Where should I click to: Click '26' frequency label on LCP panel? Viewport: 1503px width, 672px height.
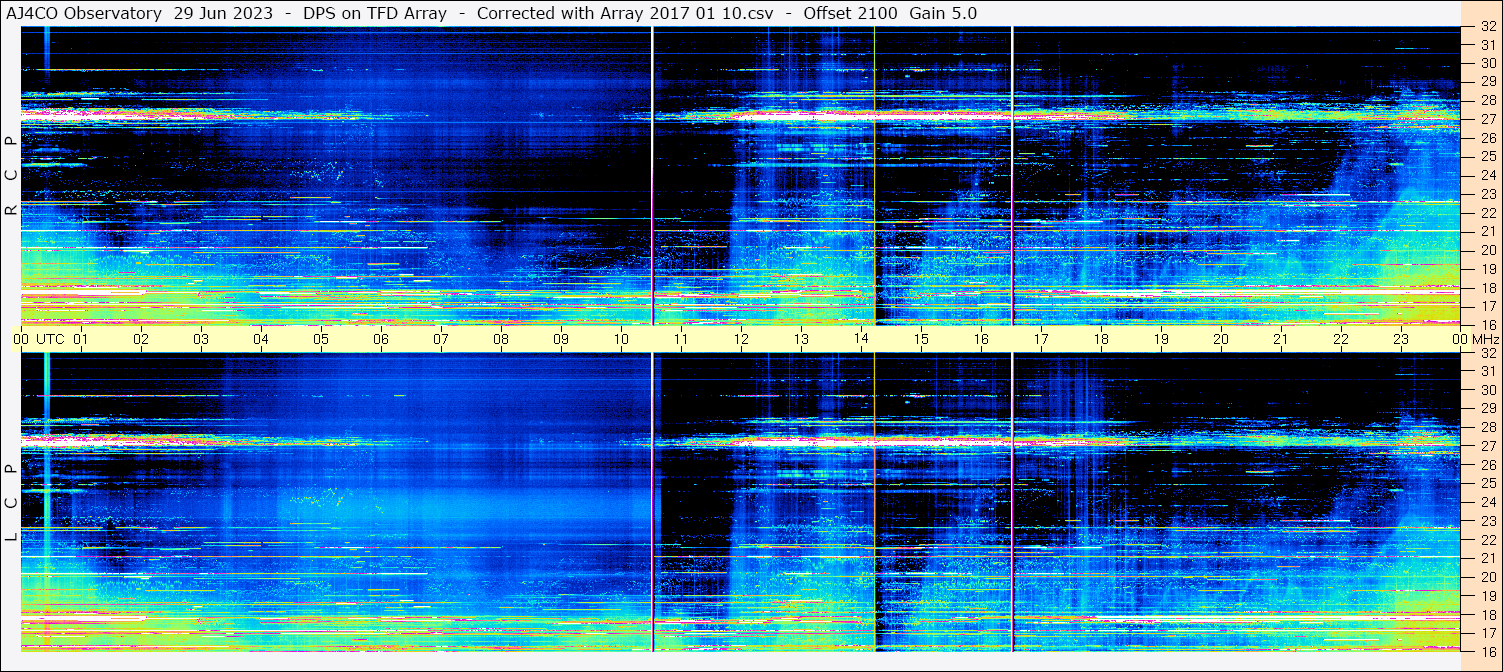[1488, 465]
